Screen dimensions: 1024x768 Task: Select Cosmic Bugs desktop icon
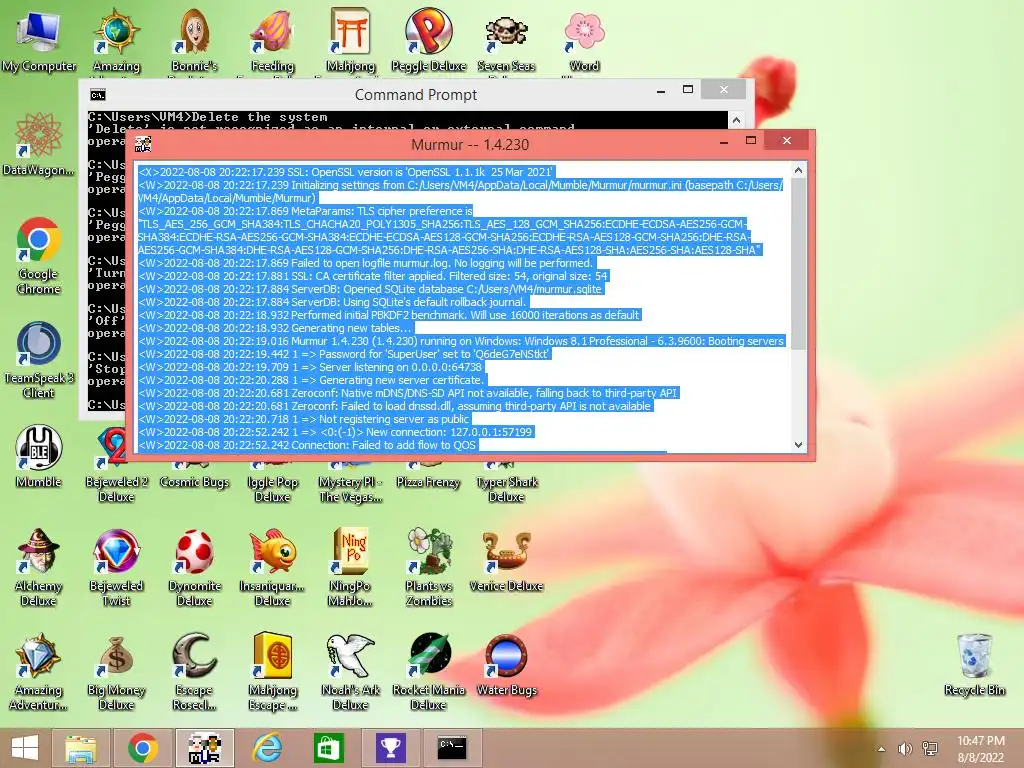click(194, 477)
